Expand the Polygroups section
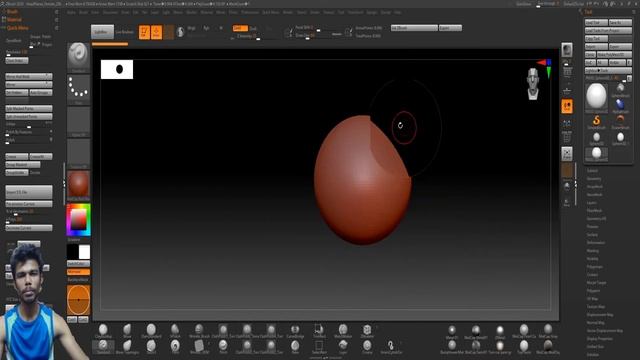Screen dimensions: 640x360 point(594,267)
